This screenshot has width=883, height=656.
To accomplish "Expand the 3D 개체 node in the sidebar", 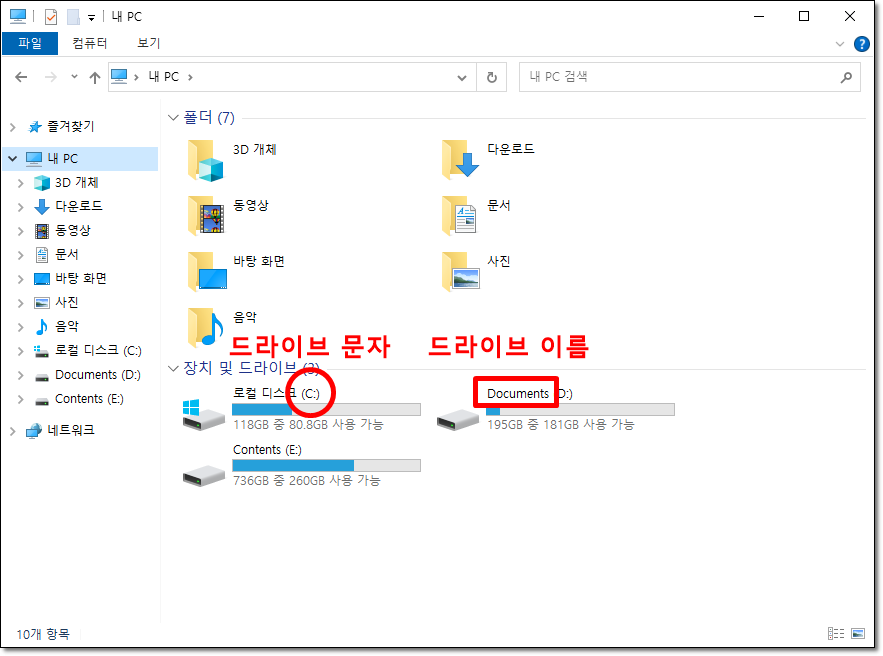I will pos(21,183).
